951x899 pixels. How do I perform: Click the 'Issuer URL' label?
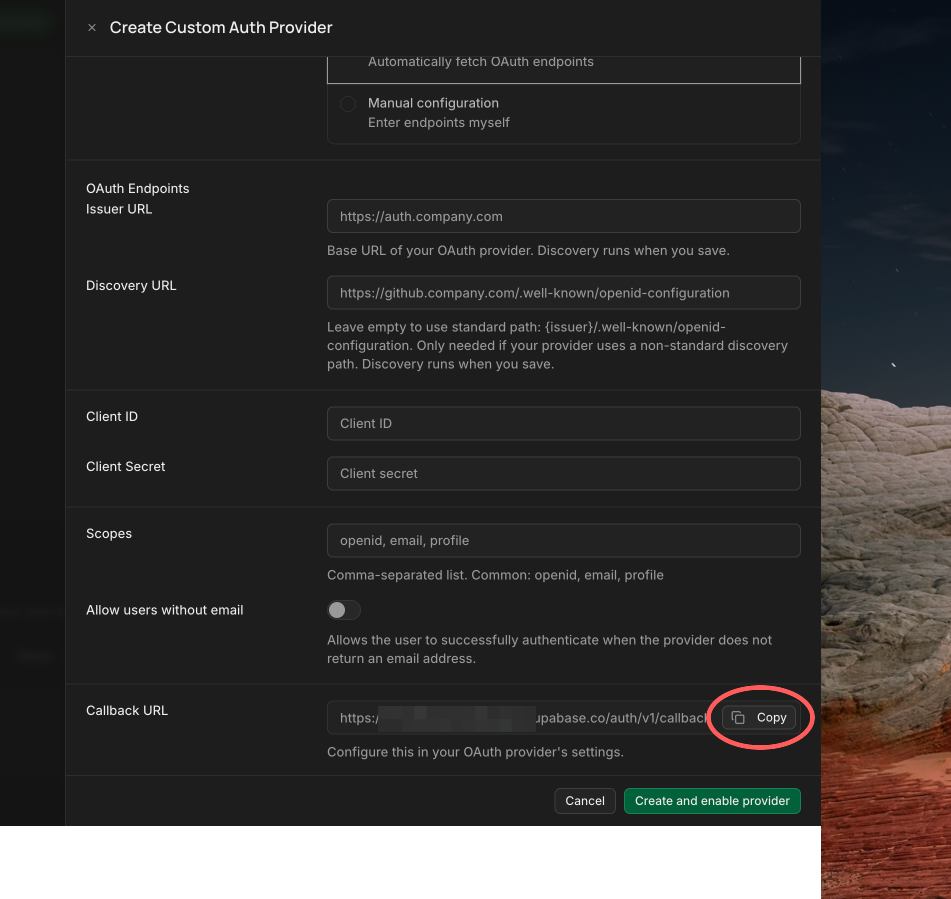coord(119,209)
